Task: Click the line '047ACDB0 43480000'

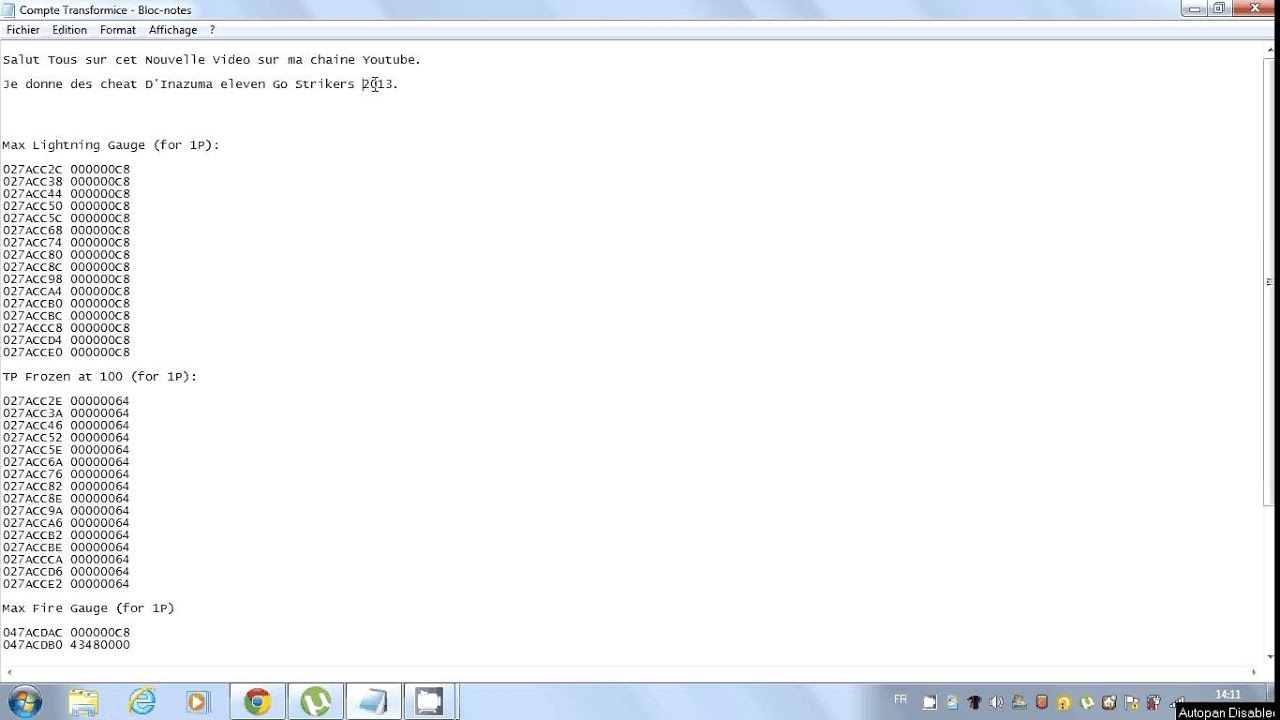Action: point(66,645)
